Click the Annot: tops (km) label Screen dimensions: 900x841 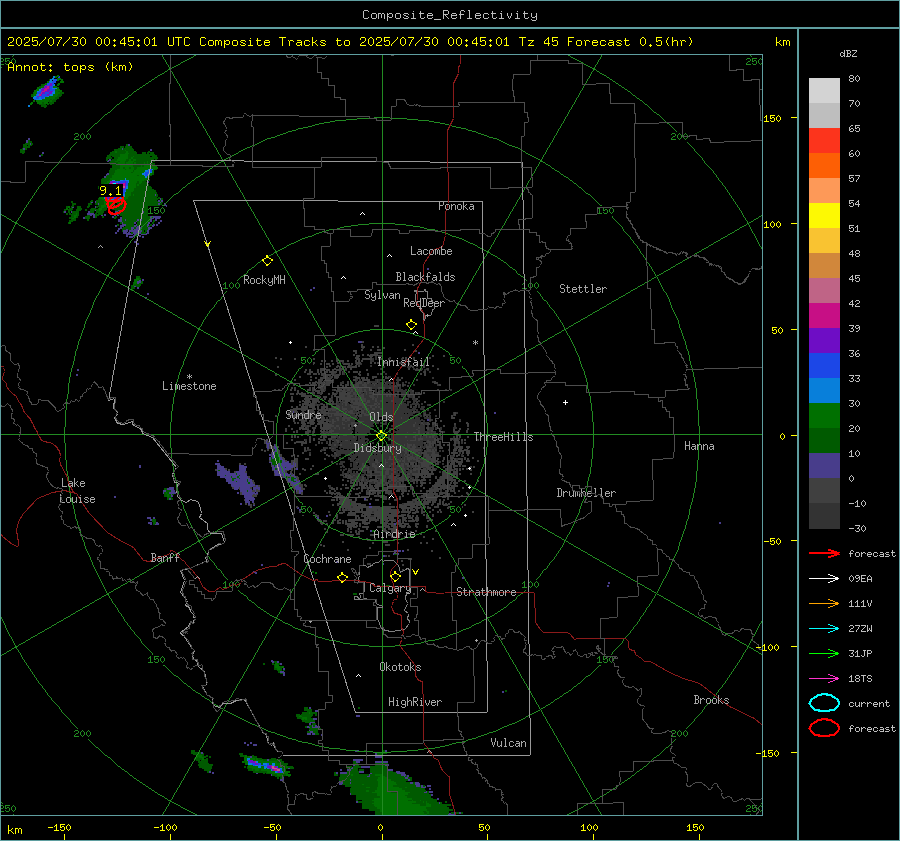click(70, 67)
